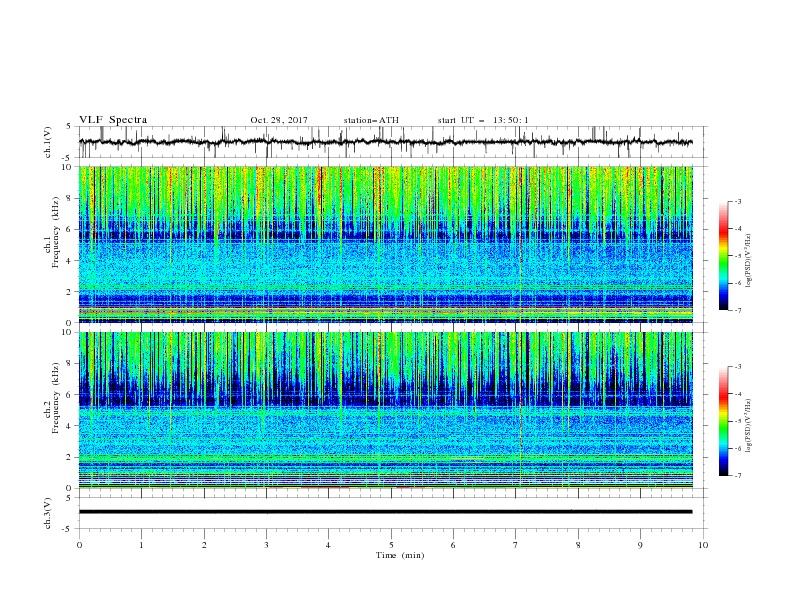Click the ch.2 "Frequency (kHz)" axis label

coord(55,398)
